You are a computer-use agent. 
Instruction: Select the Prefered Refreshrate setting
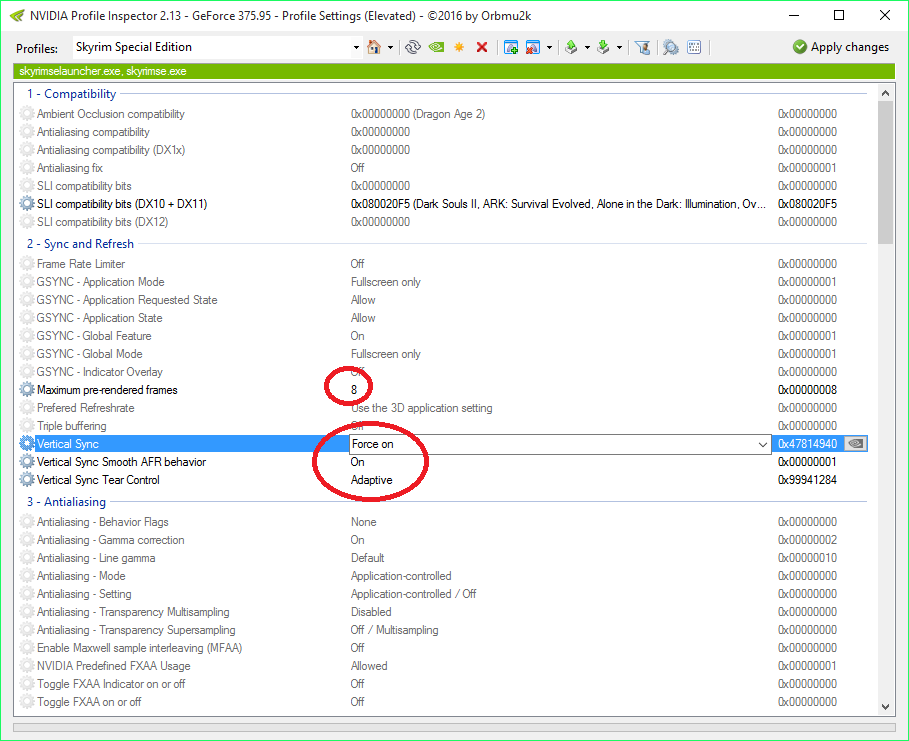[85, 408]
